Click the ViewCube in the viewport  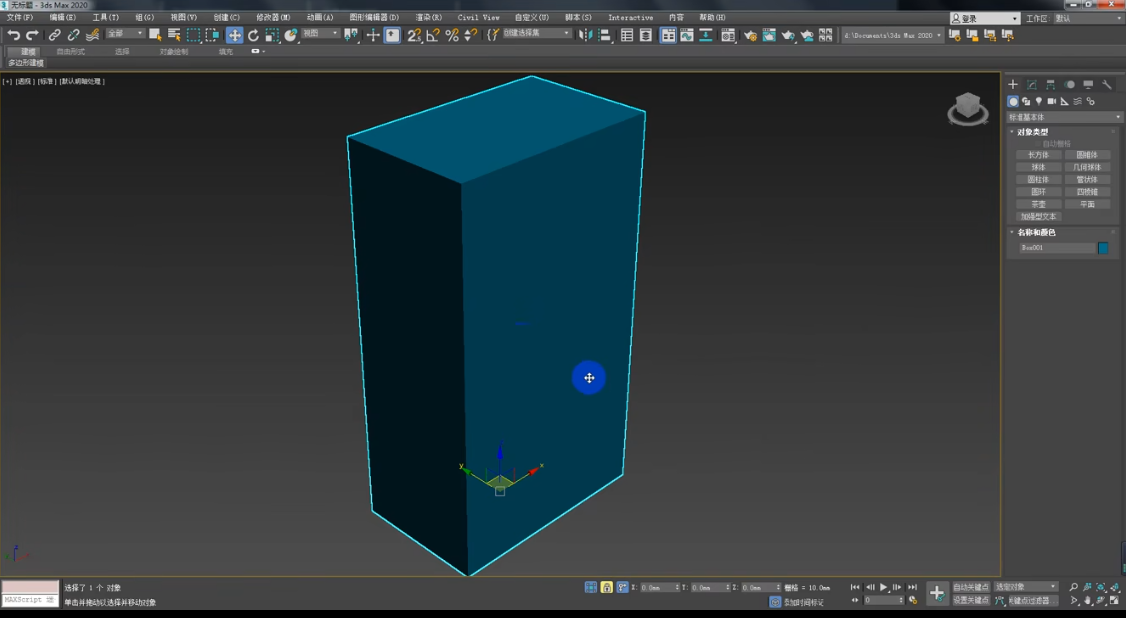click(x=967, y=108)
